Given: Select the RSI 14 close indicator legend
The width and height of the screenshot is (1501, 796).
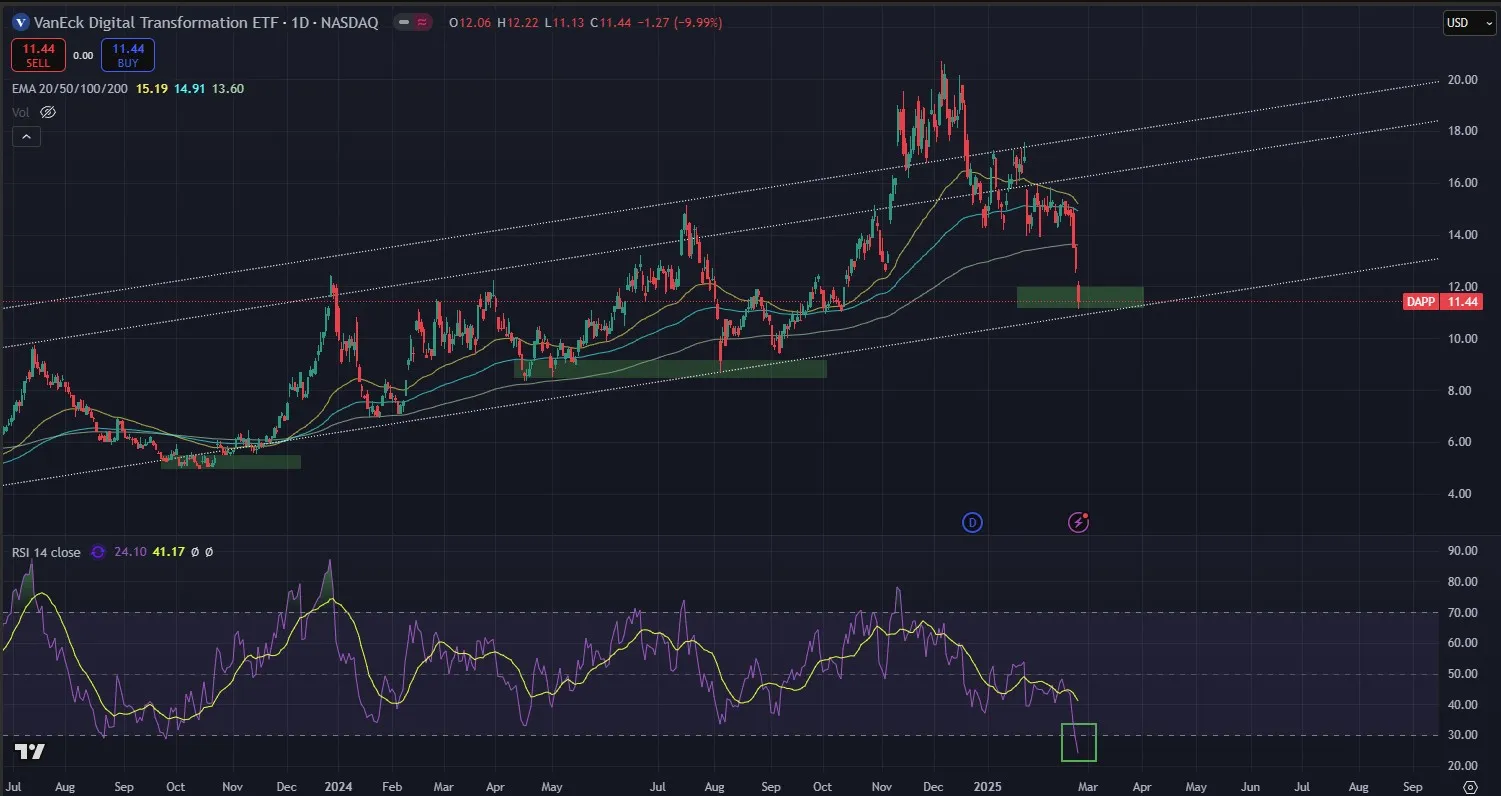Looking at the screenshot, I should pos(46,552).
